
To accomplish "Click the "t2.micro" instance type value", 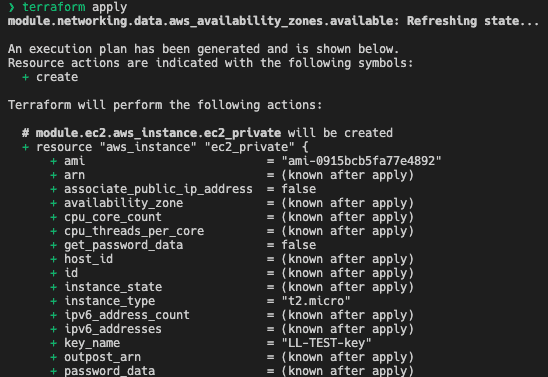I will 316,301.
